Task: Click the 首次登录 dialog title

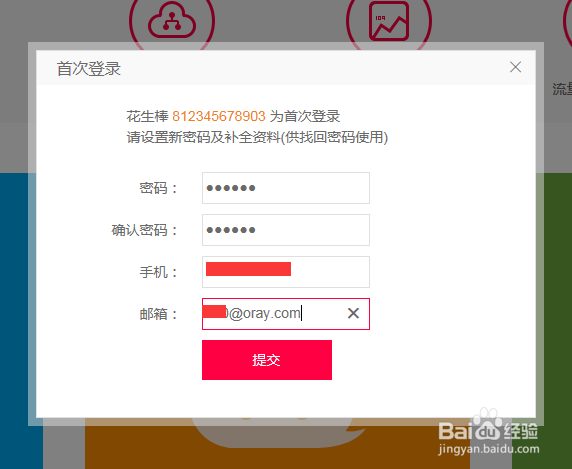Action: [x=89, y=69]
